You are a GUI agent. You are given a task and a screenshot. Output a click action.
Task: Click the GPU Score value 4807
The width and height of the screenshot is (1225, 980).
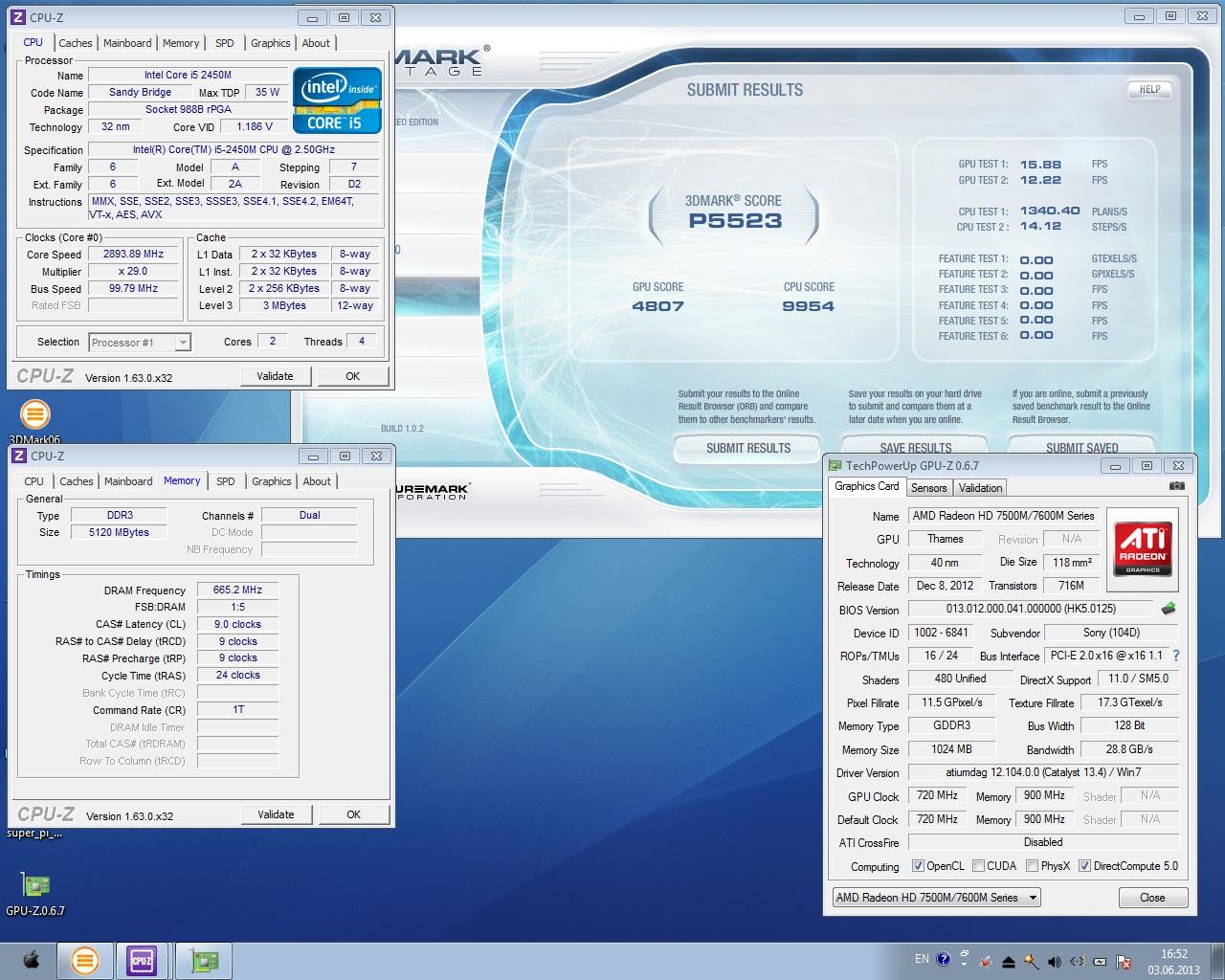(658, 306)
